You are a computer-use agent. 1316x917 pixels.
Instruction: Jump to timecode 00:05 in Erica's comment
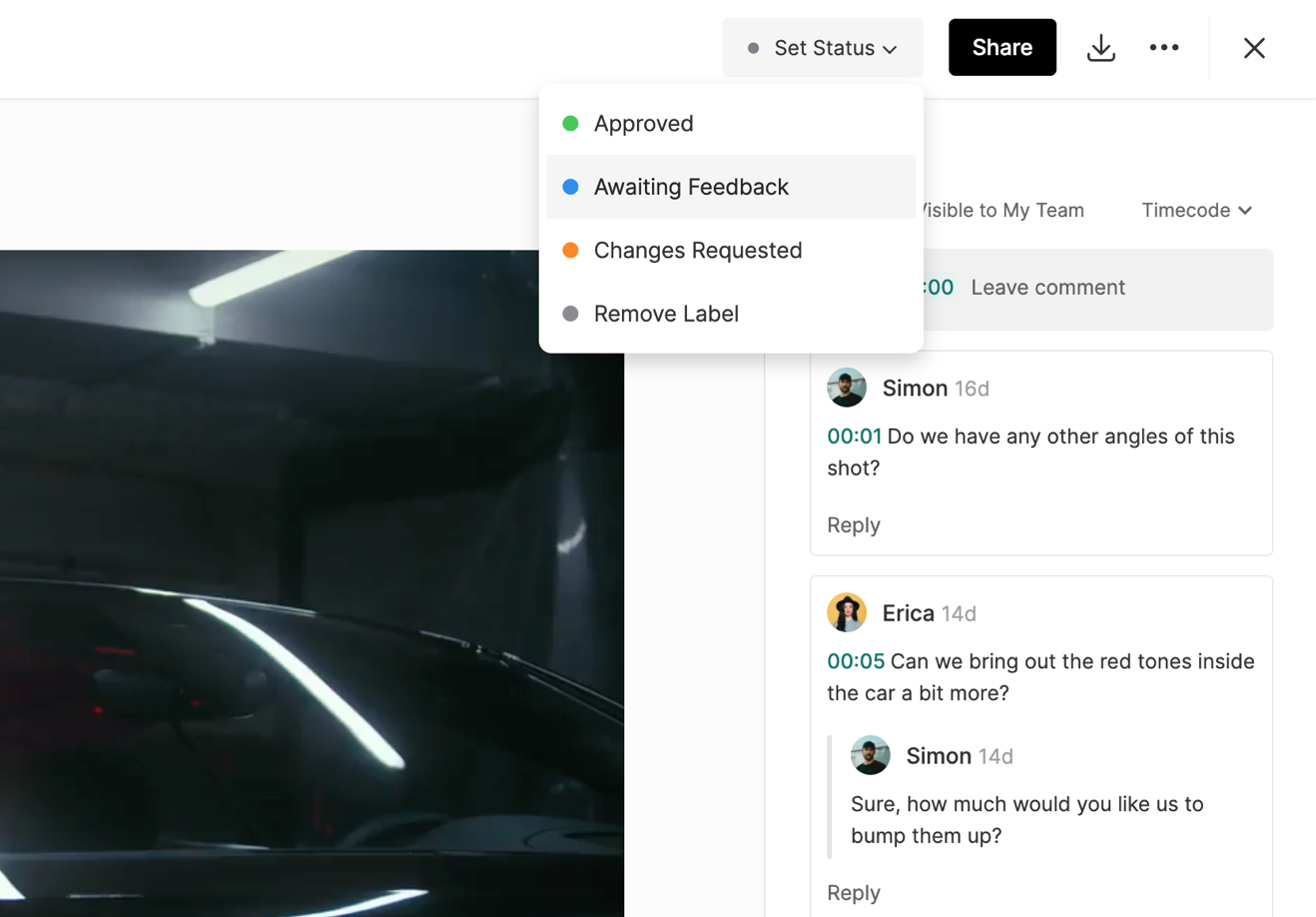[x=856, y=661]
